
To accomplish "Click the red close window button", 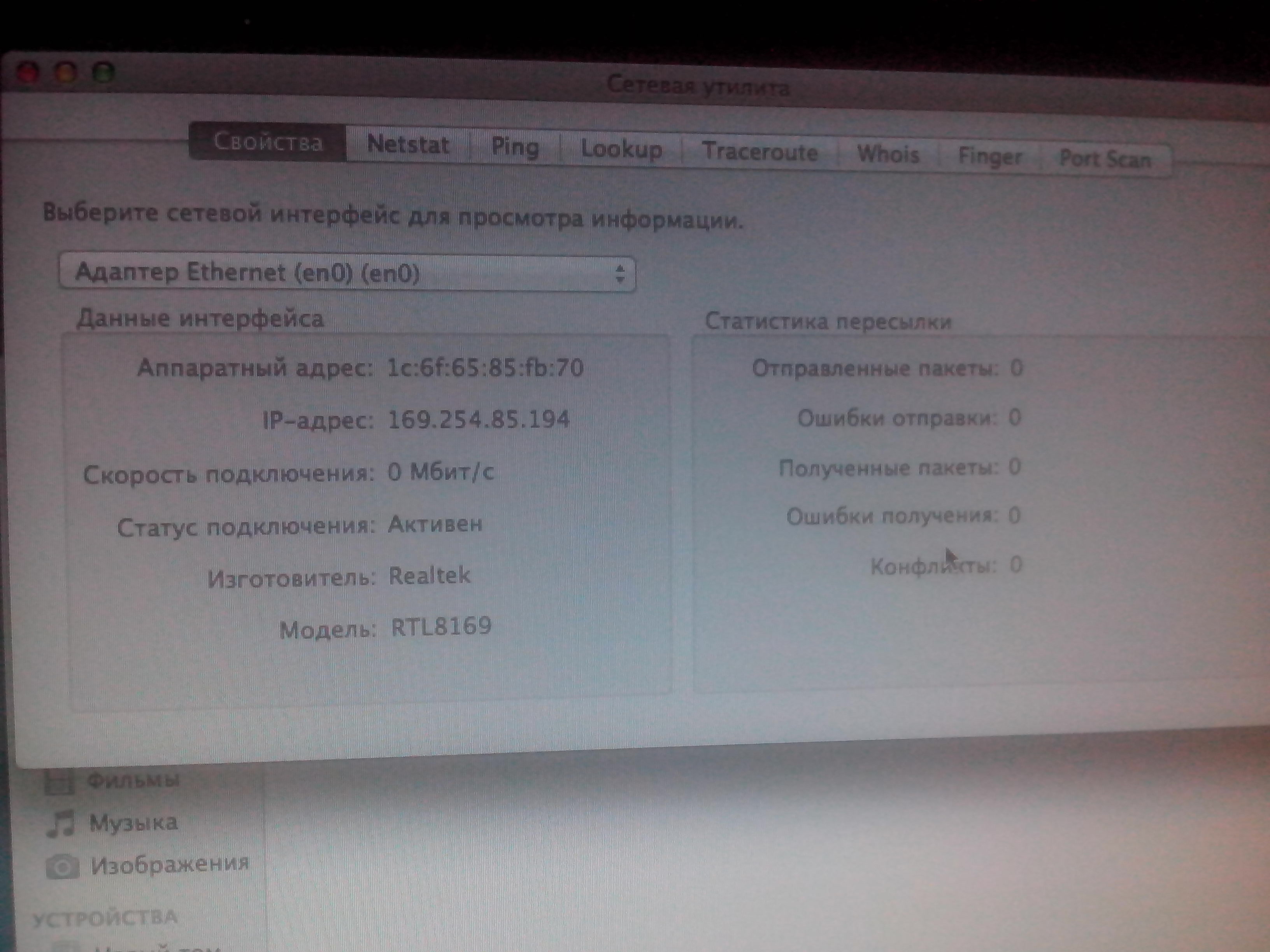I will (28, 73).
